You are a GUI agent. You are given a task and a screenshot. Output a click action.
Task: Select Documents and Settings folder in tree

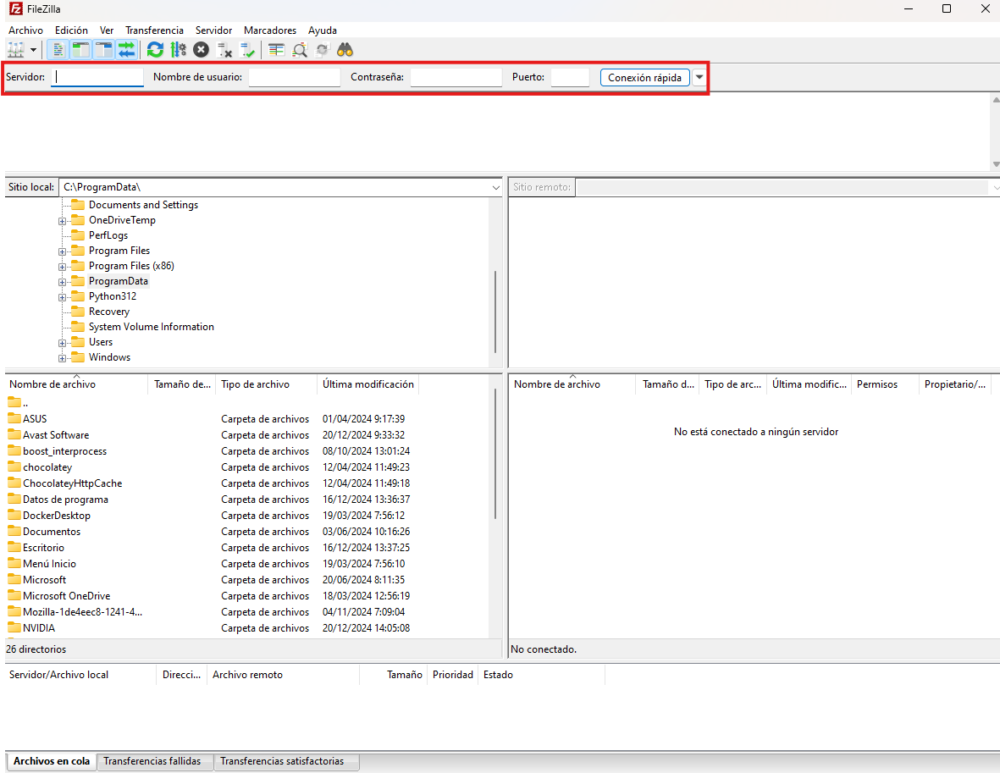pyautogui.click(x=143, y=205)
